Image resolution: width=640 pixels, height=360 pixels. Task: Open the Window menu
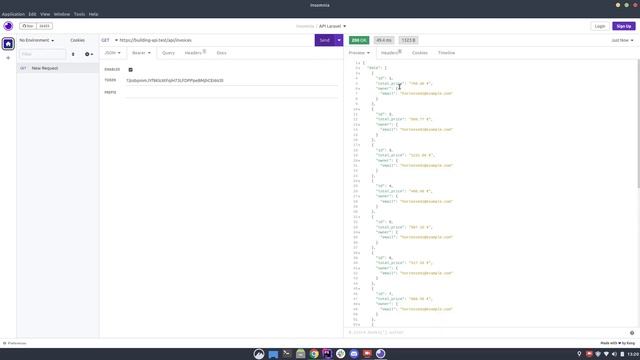click(62, 14)
